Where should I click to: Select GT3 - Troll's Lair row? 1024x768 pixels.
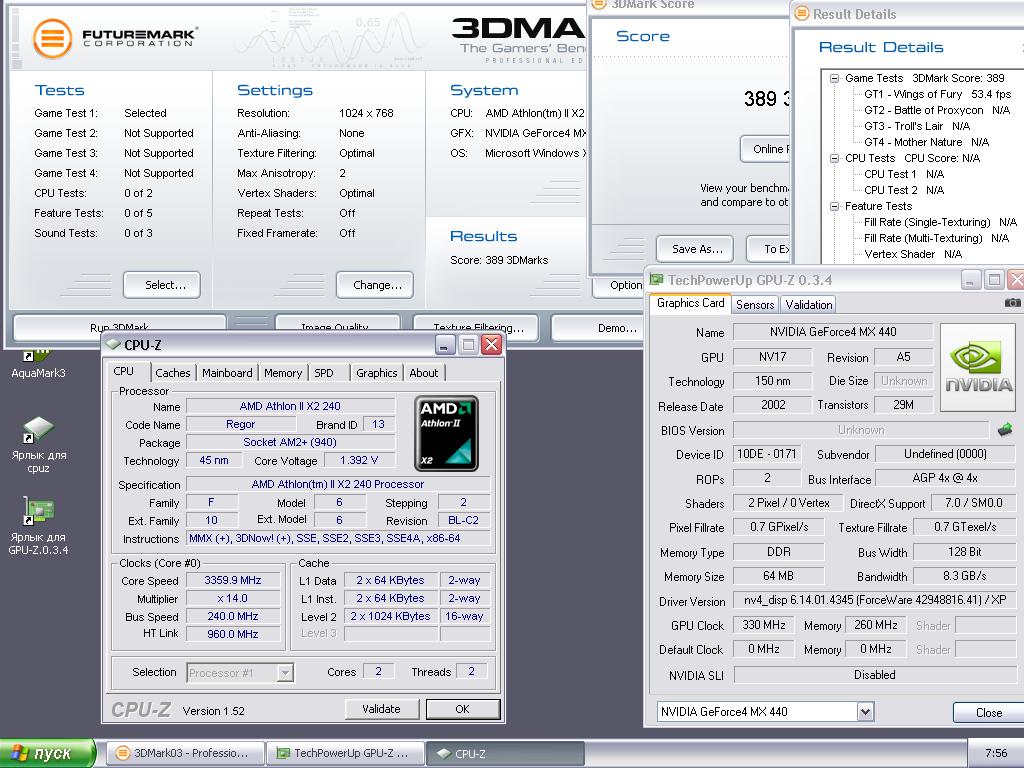click(x=917, y=126)
